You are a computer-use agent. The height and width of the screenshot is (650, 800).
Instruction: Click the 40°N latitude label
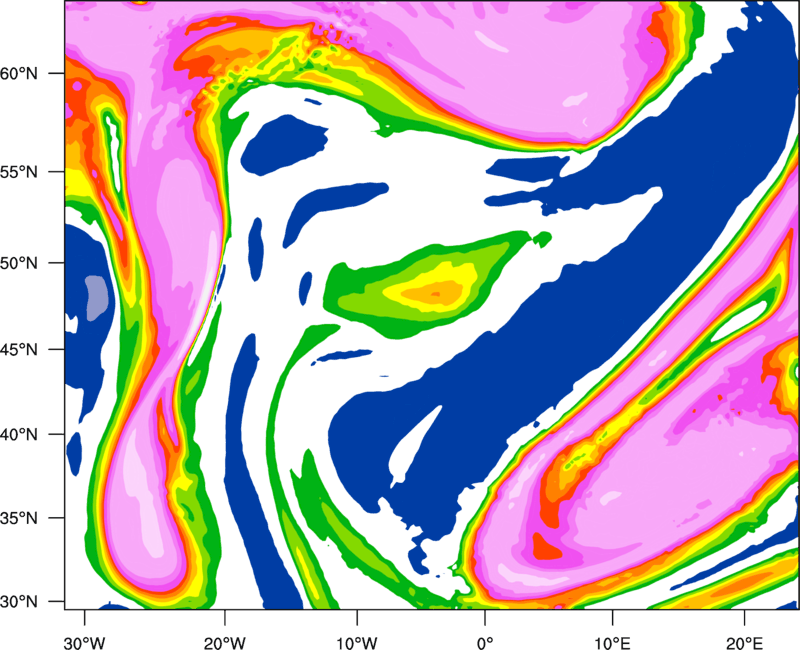click(19, 435)
